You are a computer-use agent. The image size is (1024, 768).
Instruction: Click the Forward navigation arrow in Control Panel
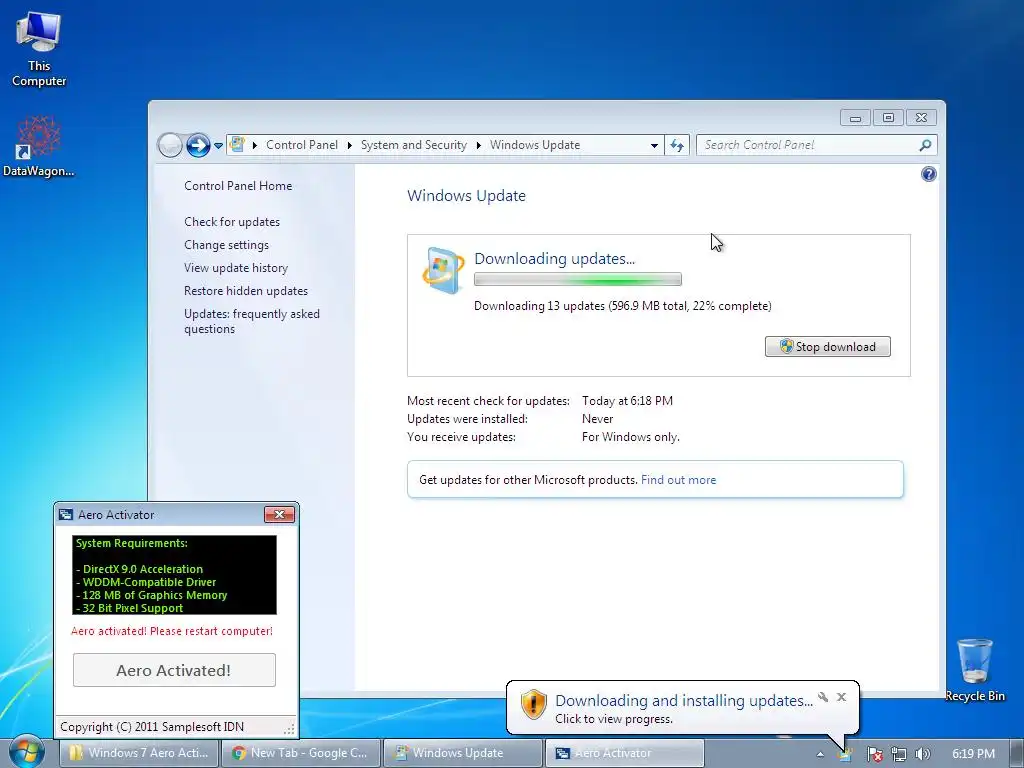click(198, 145)
